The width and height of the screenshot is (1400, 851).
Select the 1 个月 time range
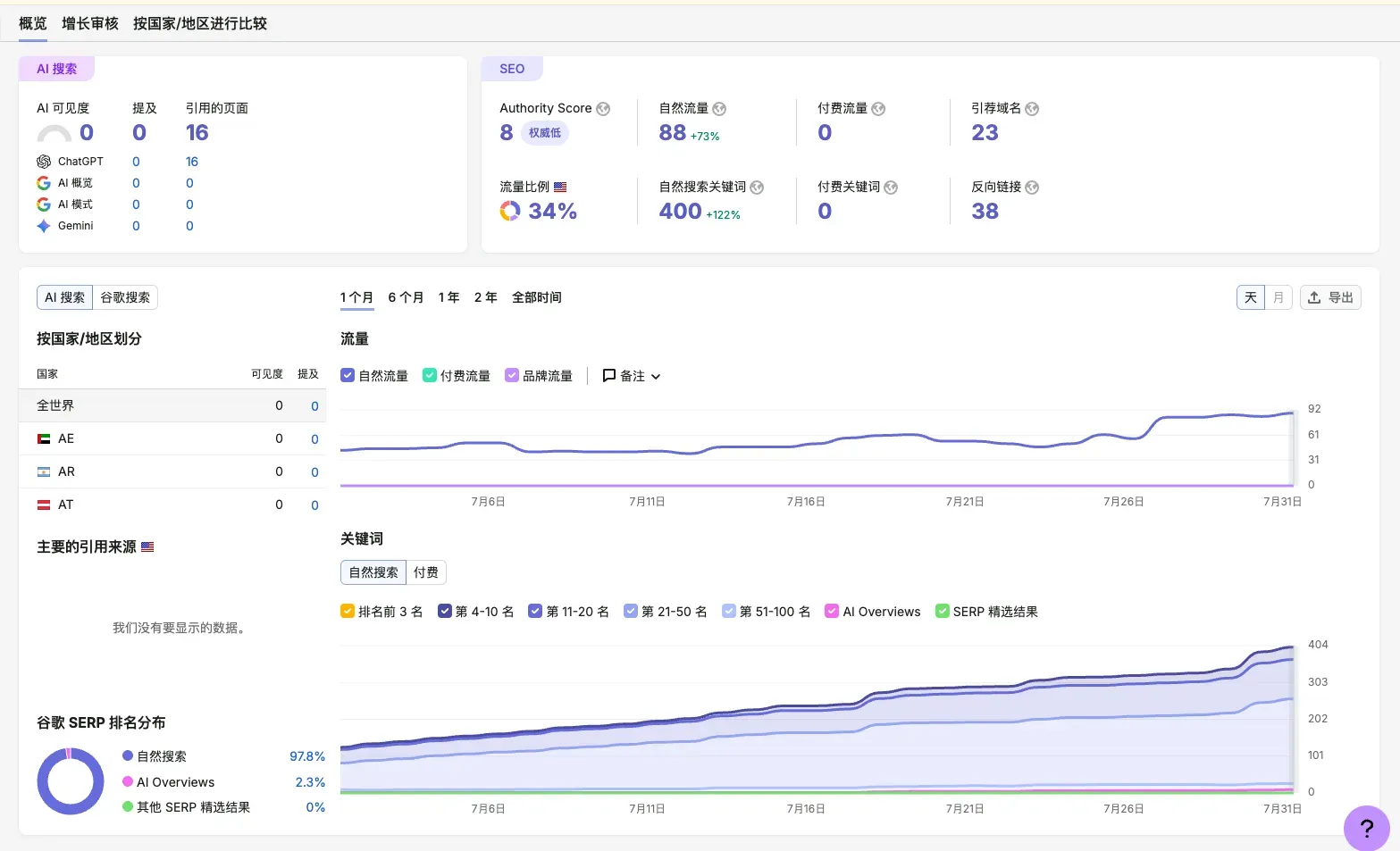356,297
